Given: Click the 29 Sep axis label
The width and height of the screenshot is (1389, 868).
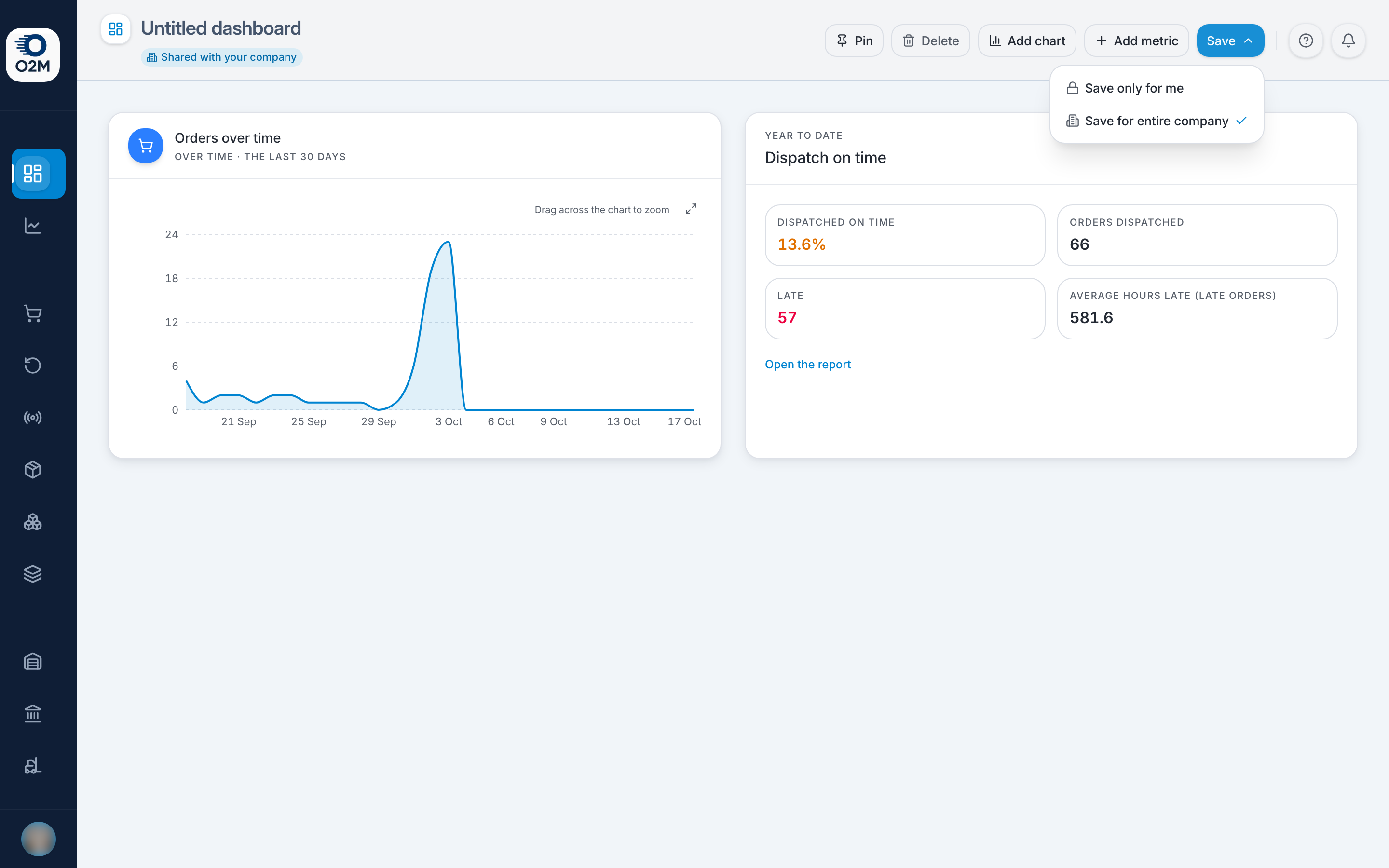Looking at the screenshot, I should (x=378, y=421).
